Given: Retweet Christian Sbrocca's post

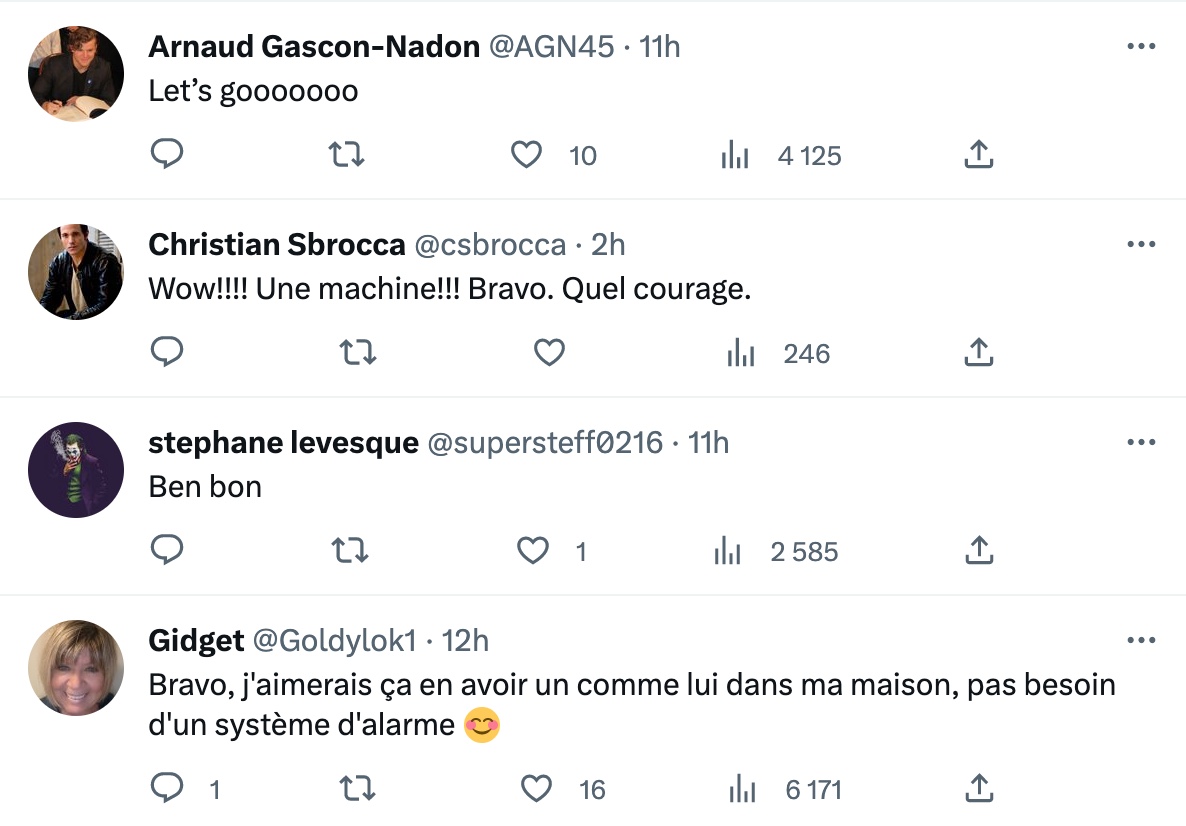Looking at the screenshot, I should point(358,353).
